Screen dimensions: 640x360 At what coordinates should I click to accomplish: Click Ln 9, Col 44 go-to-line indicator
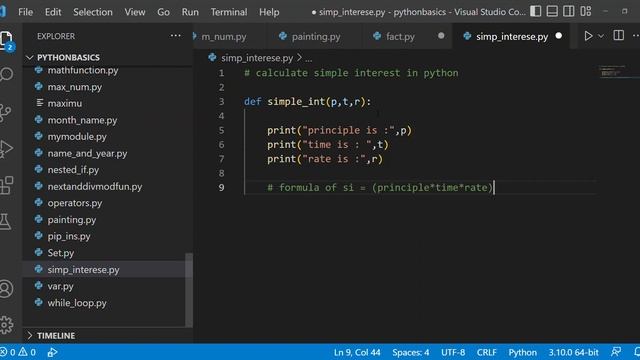[x=357, y=352]
